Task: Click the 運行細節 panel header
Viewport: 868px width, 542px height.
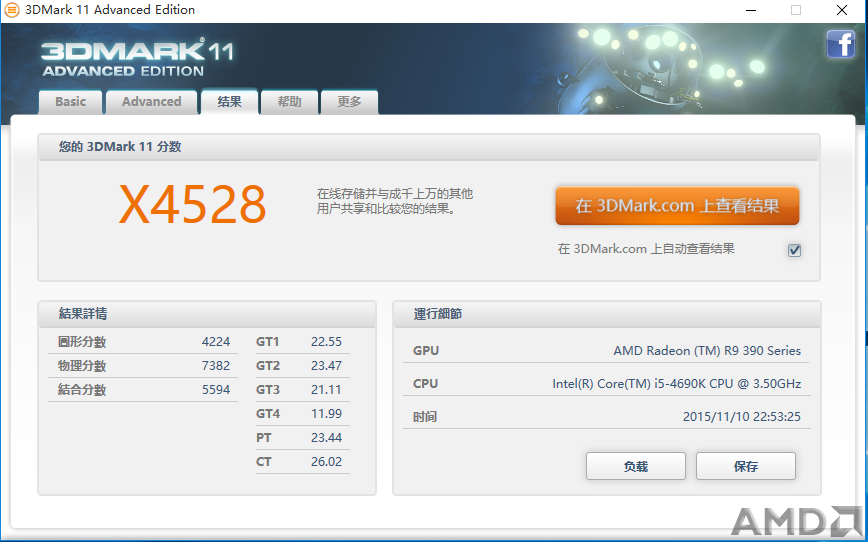Action: [x=607, y=314]
